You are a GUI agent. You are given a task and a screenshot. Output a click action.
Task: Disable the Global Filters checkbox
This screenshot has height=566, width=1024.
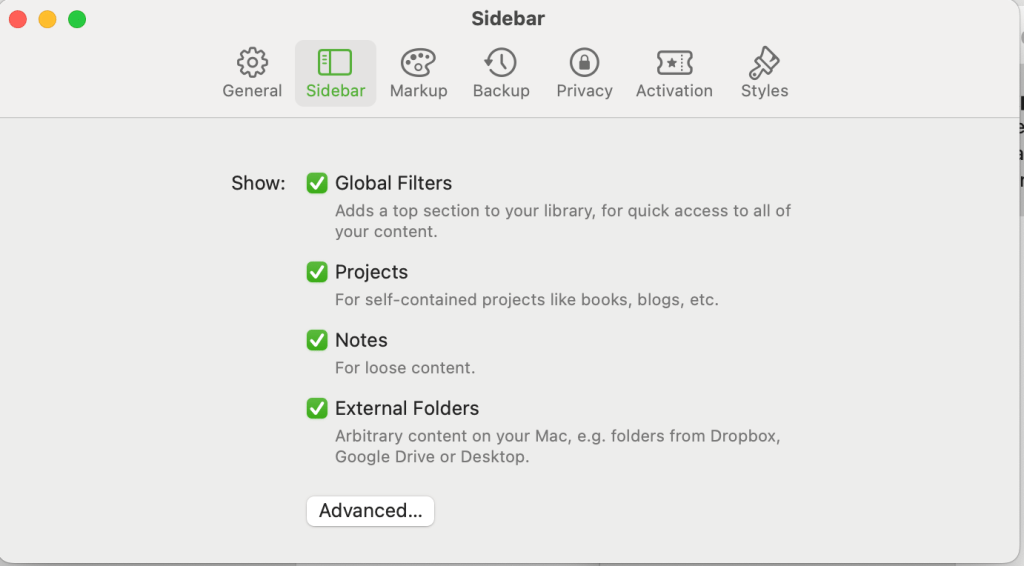click(317, 183)
